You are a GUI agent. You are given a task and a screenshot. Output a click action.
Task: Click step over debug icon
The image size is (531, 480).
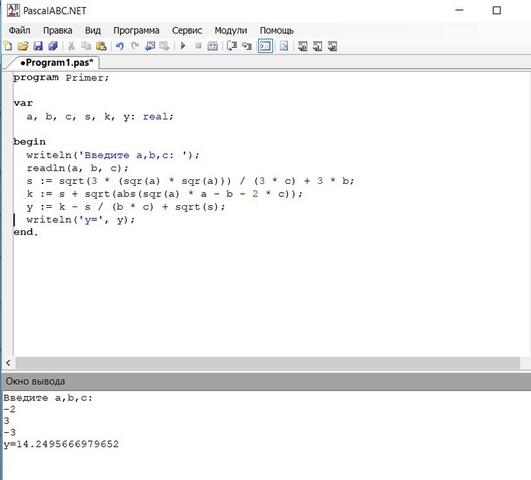click(232, 46)
